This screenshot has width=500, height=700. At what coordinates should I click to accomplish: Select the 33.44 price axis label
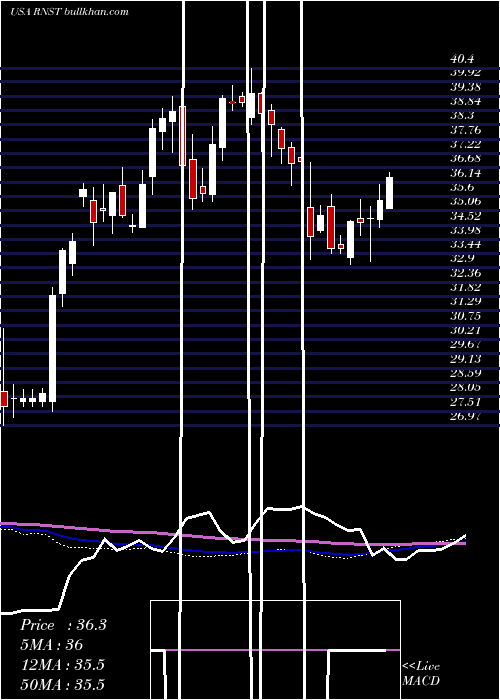(464, 244)
